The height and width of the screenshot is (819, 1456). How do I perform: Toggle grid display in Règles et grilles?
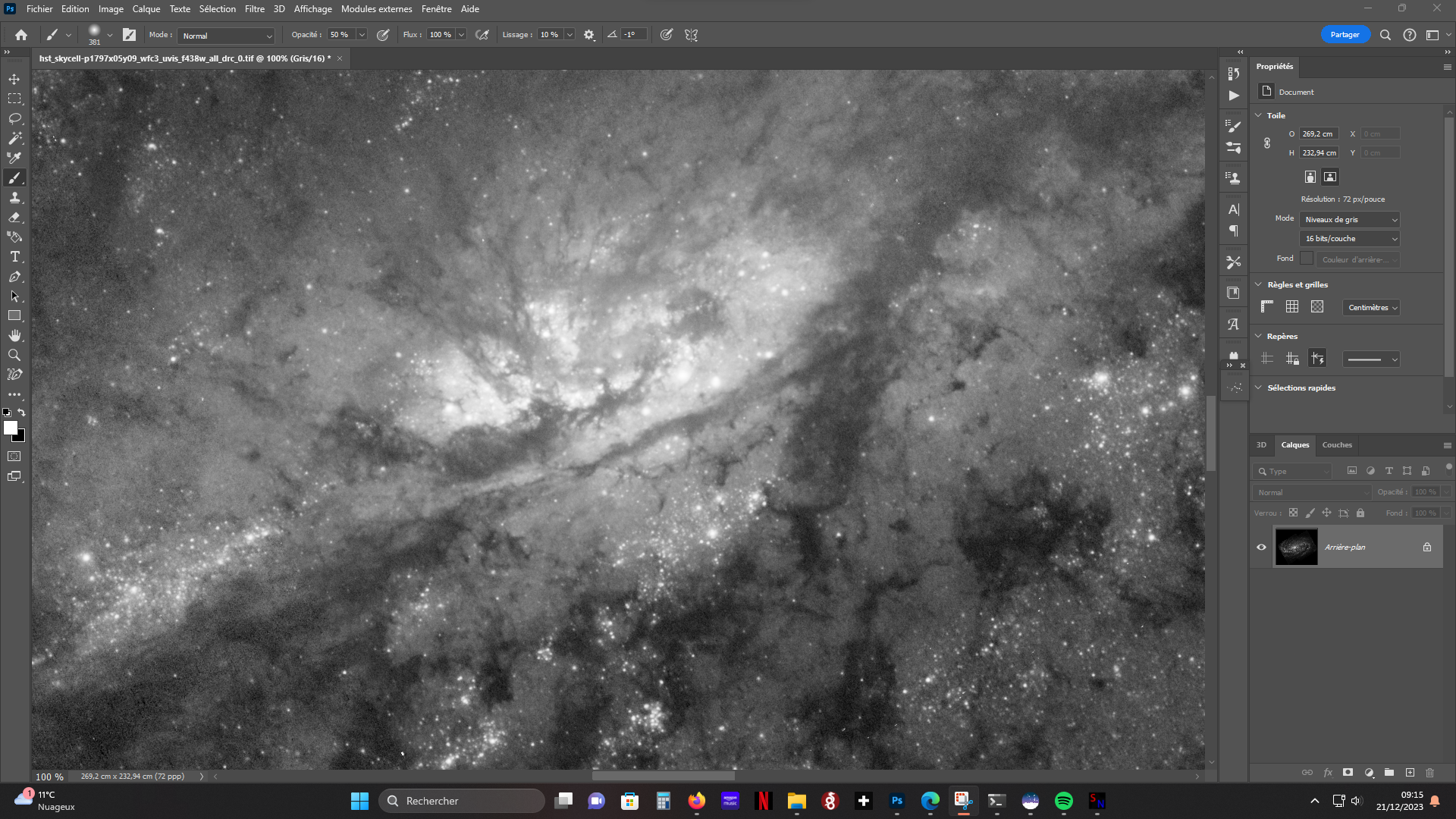(1292, 306)
